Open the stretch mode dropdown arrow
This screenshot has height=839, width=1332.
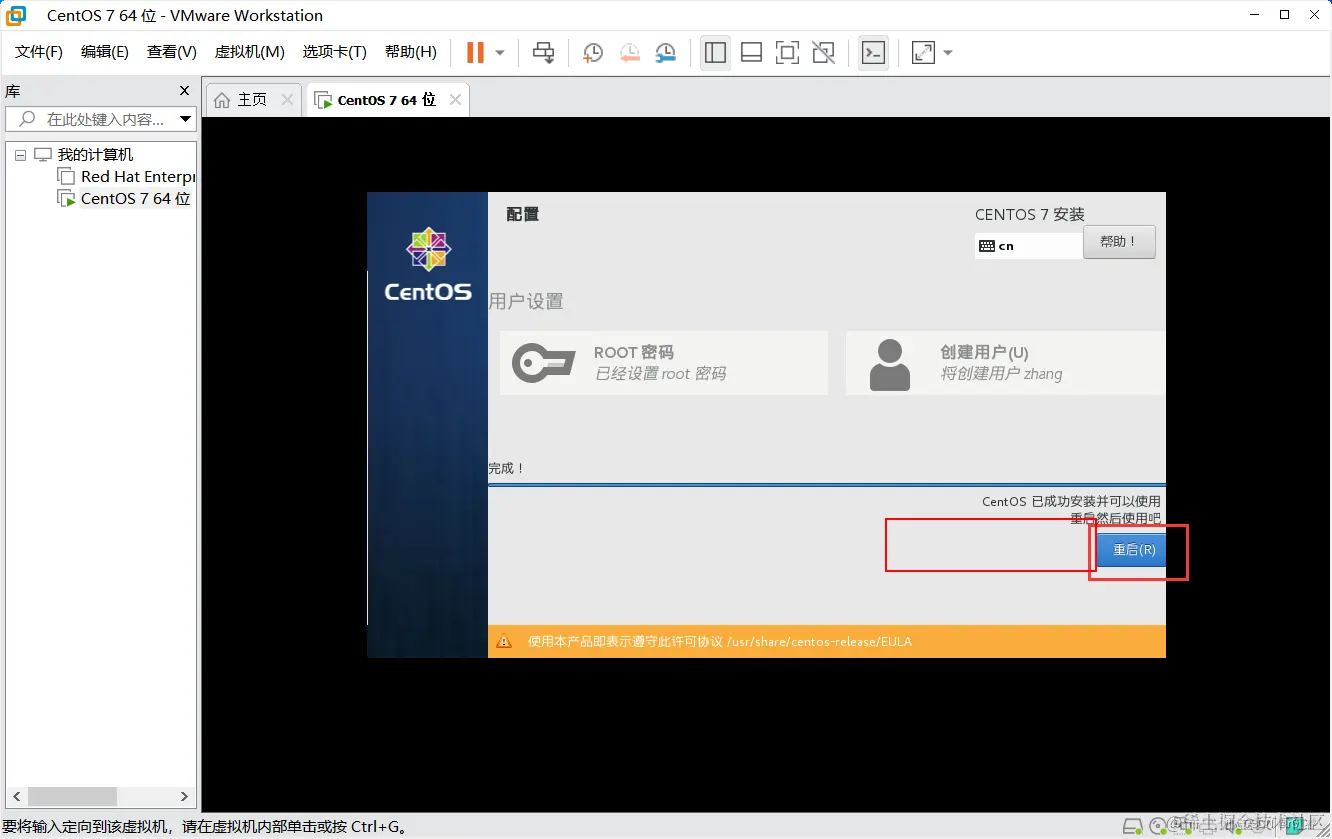pyautogui.click(x=948, y=52)
